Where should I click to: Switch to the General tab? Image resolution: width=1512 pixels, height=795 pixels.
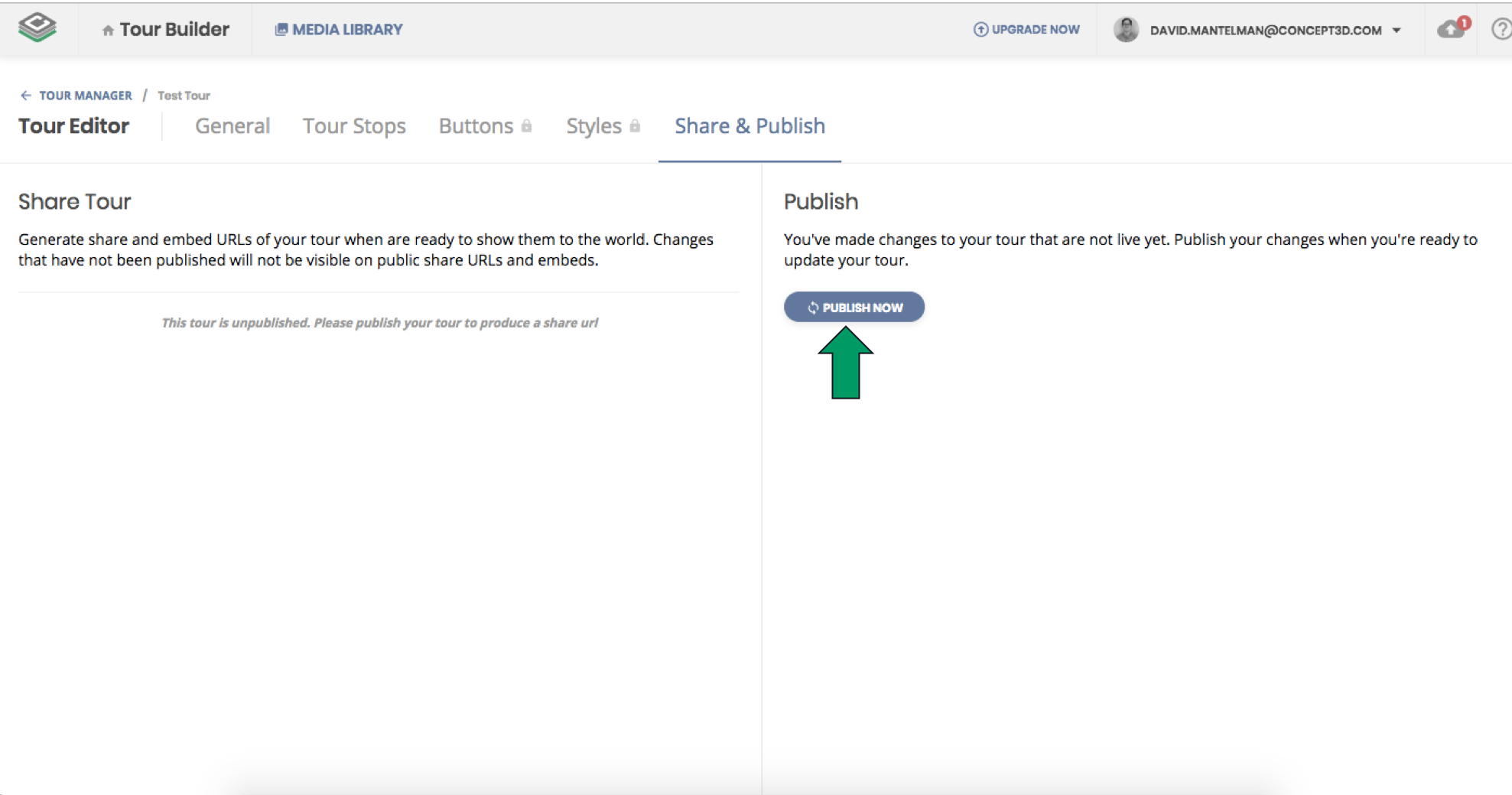point(232,126)
